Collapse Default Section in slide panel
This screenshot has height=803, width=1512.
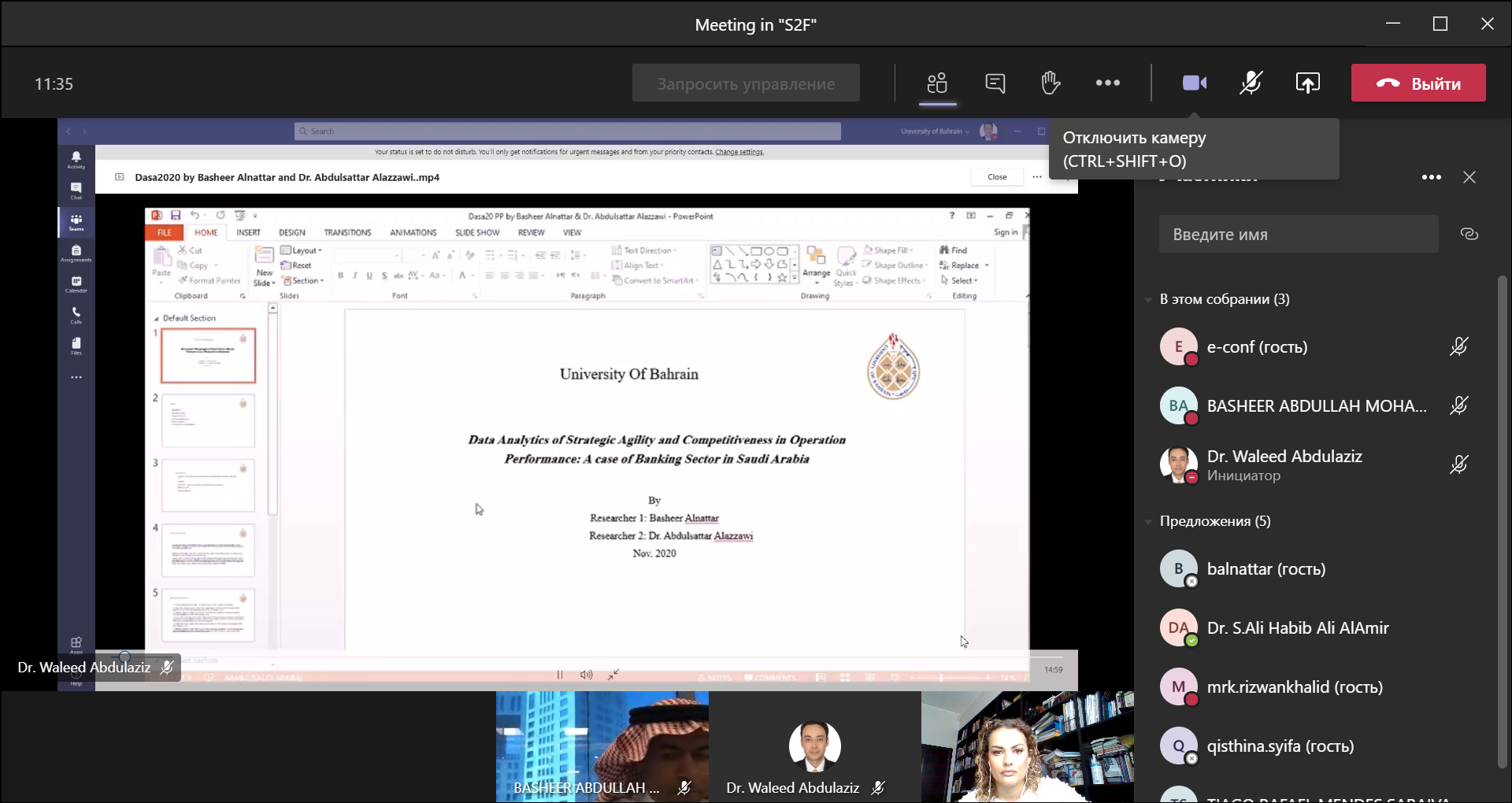pyautogui.click(x=156, y=318)
